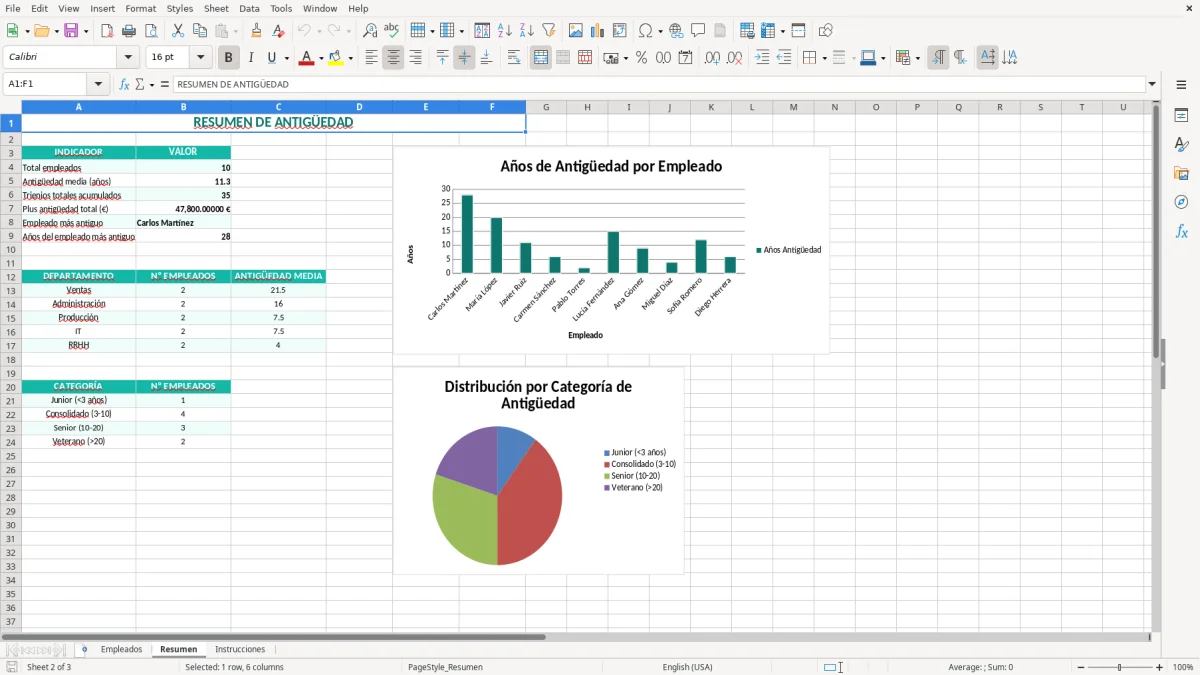Toggle Align Left

tap(371, 58)
